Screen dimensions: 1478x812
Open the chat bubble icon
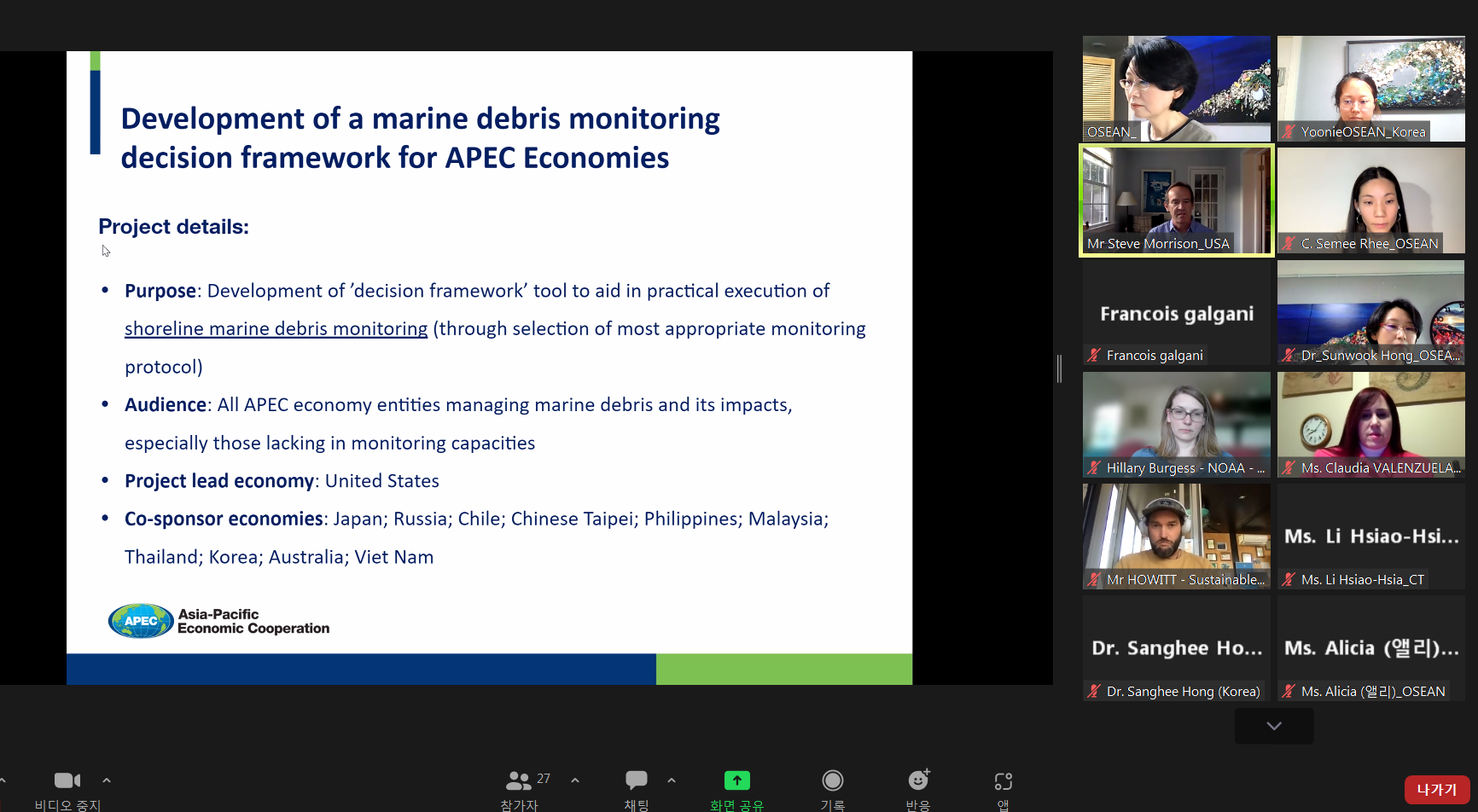coord(636,780)
